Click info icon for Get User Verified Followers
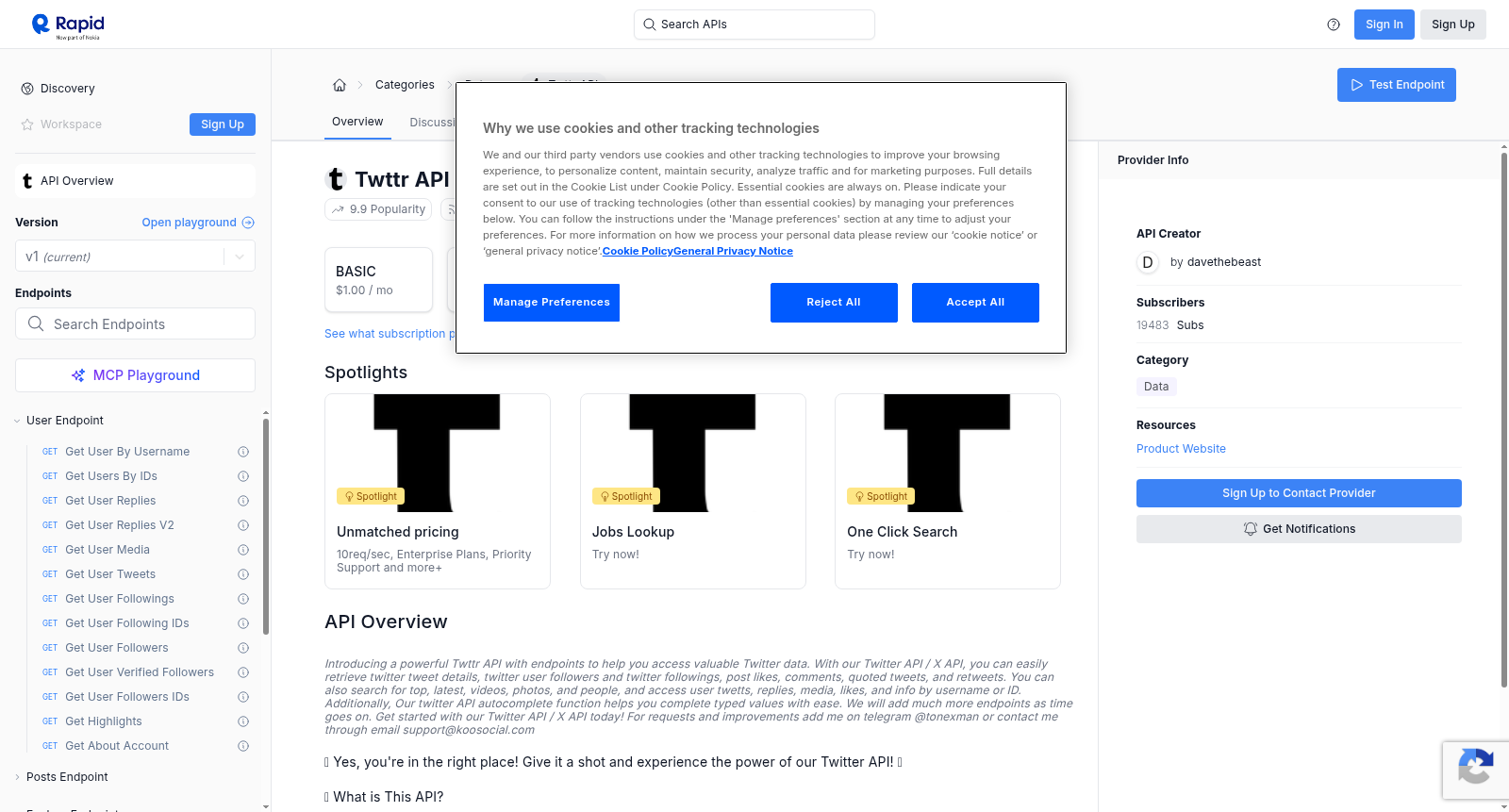Viewport: 1509px width, 812px height. [x=243, y=672]
